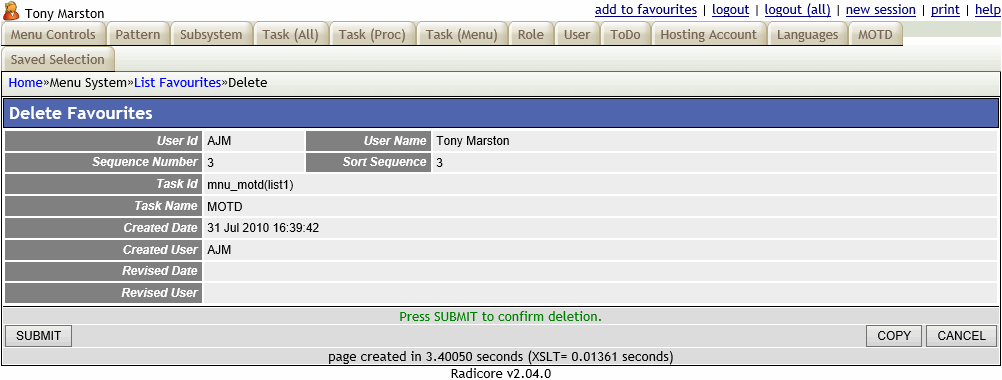
Task: Click the Delete breadcrumb text
Action: click(248, 82)
